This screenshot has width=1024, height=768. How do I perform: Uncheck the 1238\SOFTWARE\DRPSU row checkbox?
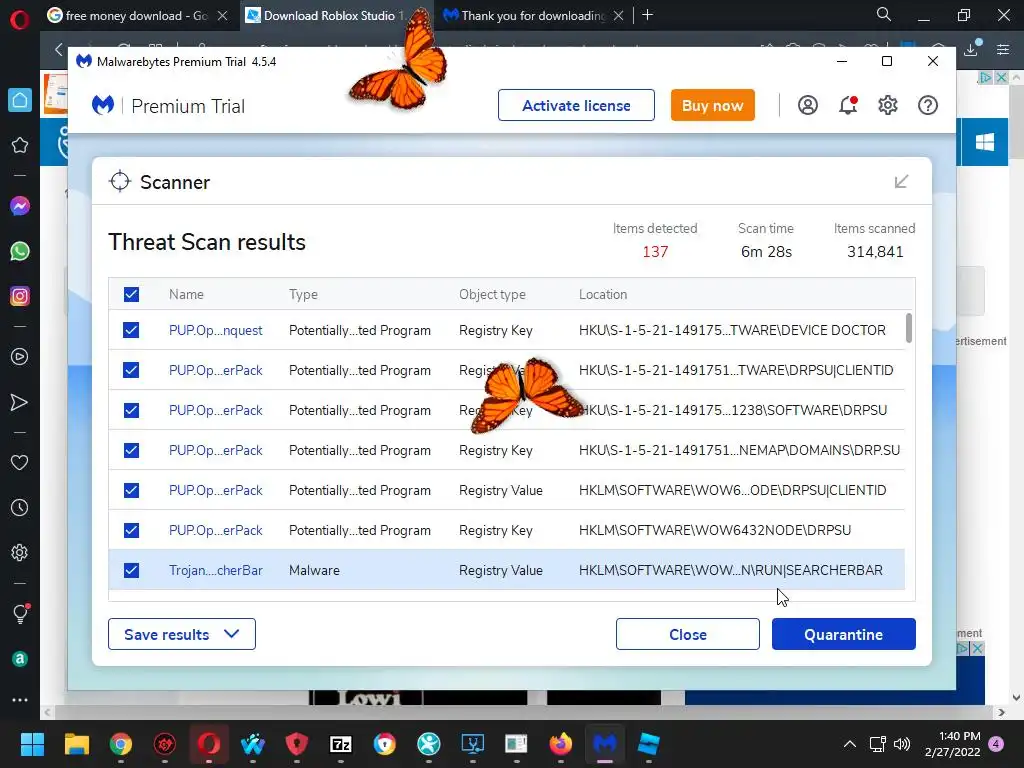click(x=131, y=410)
